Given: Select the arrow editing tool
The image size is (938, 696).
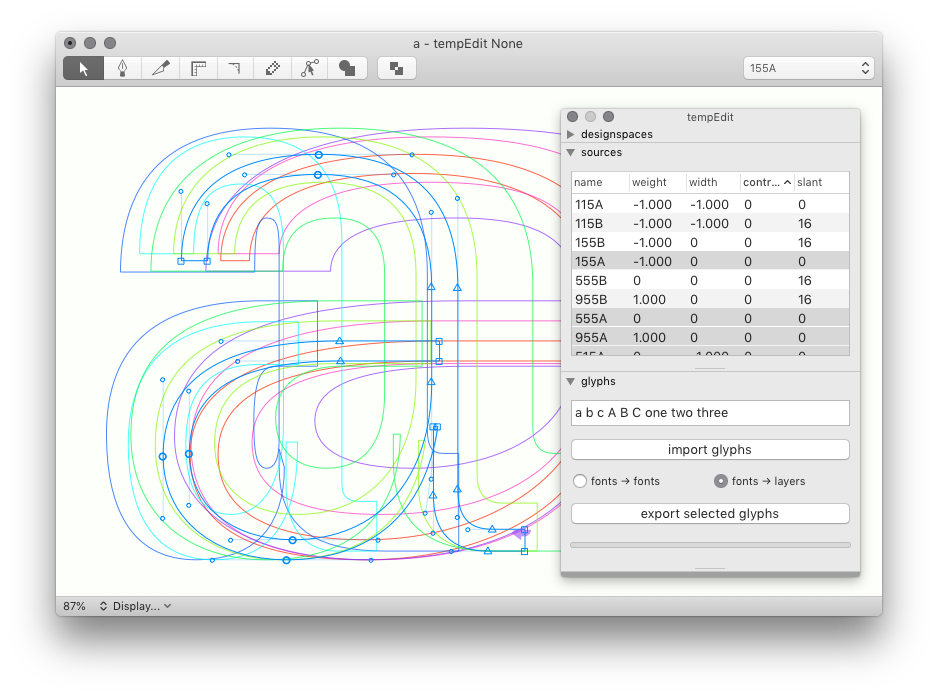Looking at the screenshot, I should [x=84, y=68].
